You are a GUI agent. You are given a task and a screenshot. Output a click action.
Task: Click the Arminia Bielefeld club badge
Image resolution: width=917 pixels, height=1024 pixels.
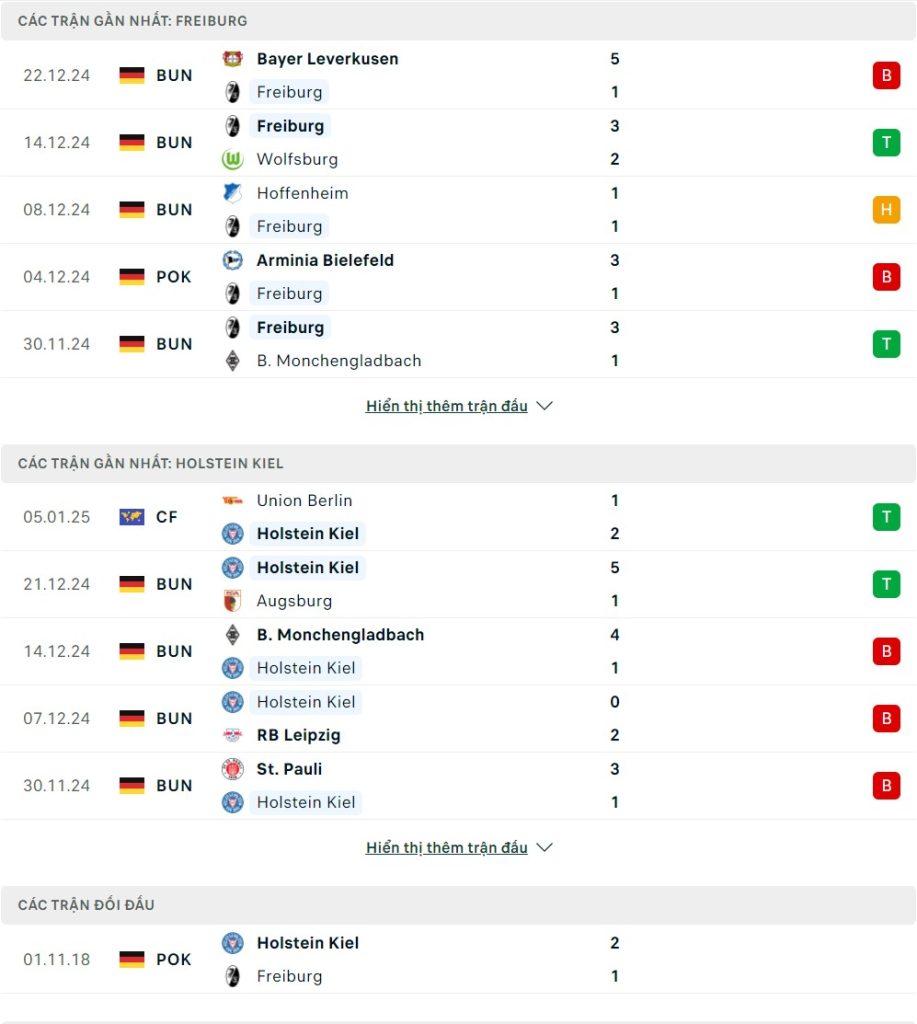(x=233, y=261)
